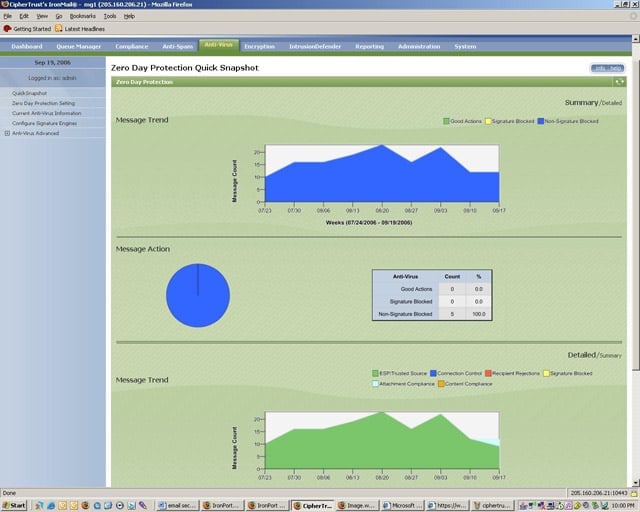The height and width of the screenshot is (512, 640).
Task: Click the blue Message Action pie chart
Action: point(198,295)
